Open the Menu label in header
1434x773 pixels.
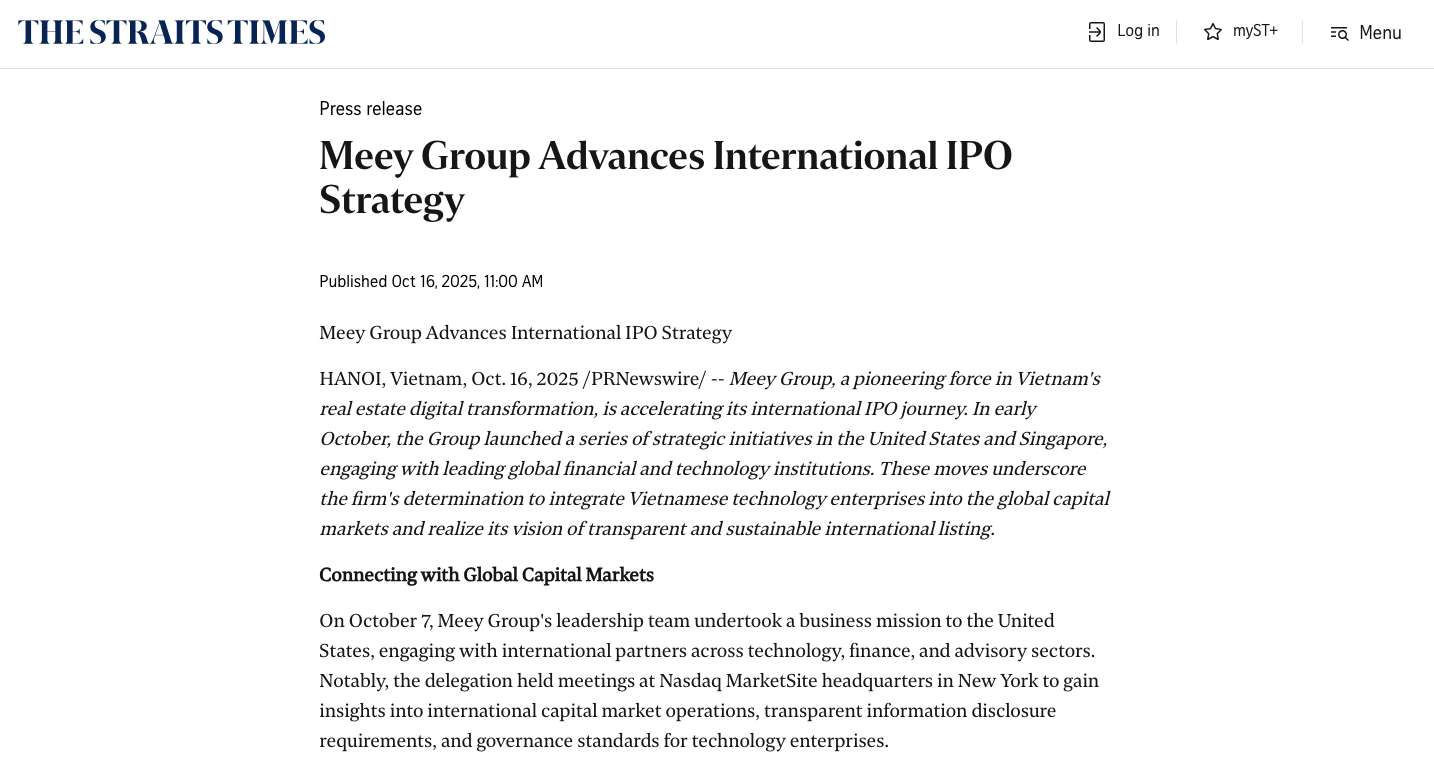(1380, 33)
